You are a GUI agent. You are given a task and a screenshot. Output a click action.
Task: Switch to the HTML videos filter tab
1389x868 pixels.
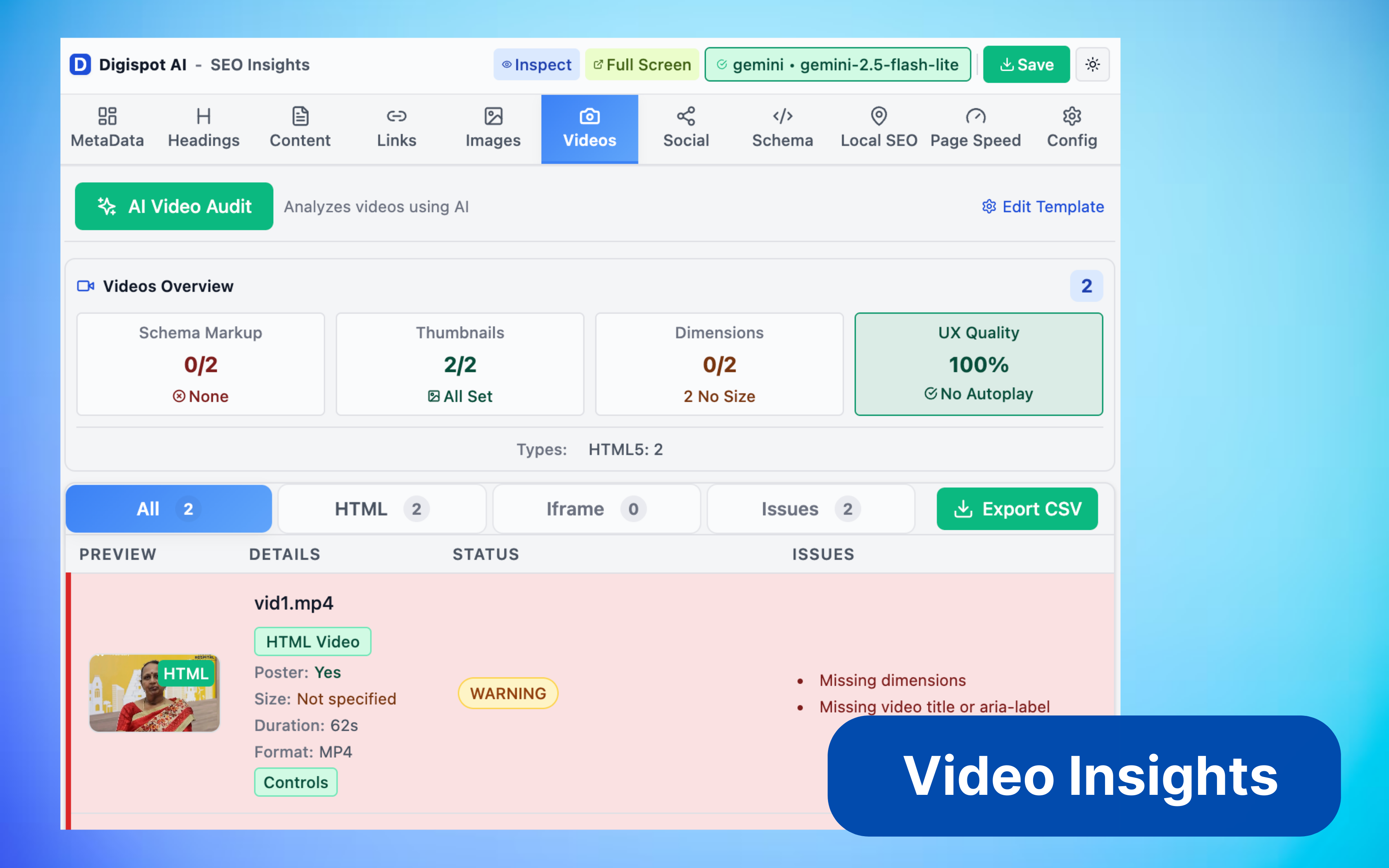[381, 509]
